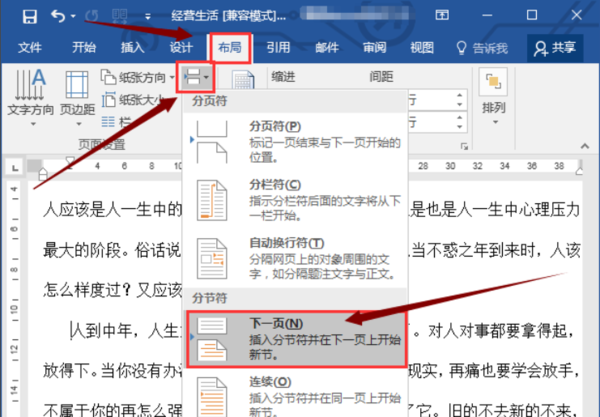Image resolution: width=600 pixels, height=417 pixels.
Task: Open the 引用 references tab
Action: point(278,48)
